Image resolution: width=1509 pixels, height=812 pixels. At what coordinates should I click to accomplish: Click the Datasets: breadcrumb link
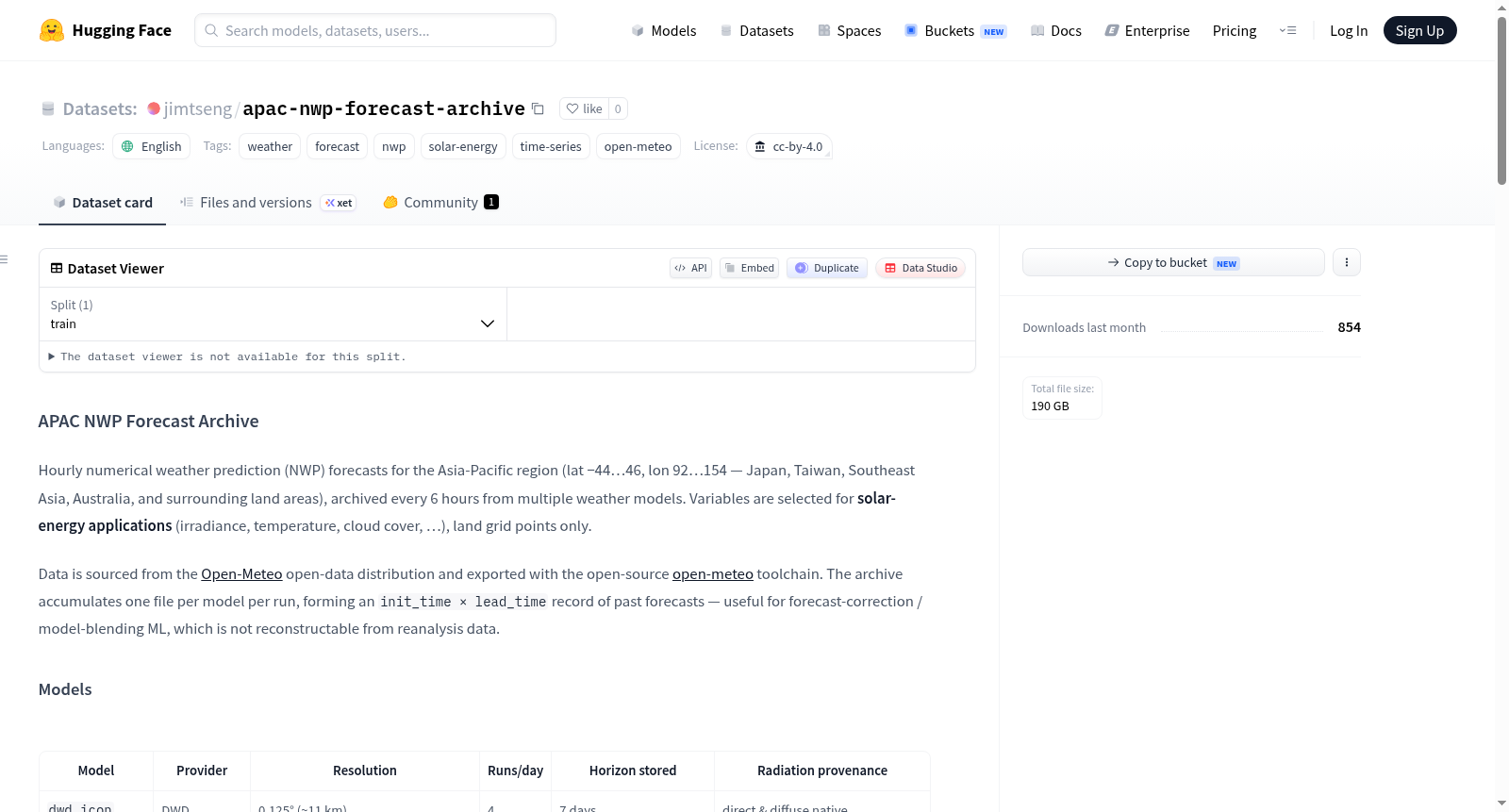(100, 108)
